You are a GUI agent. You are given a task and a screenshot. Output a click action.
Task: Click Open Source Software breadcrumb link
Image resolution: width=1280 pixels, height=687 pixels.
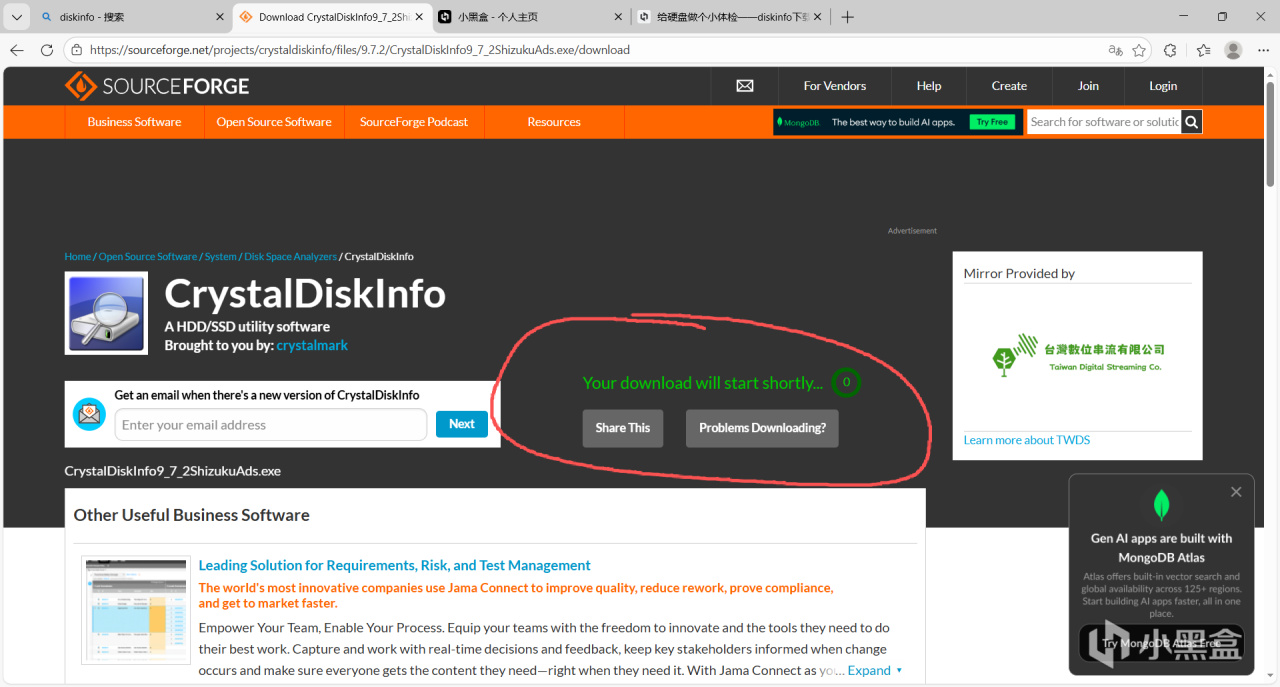pyautogui.click(x=148, y=257)
